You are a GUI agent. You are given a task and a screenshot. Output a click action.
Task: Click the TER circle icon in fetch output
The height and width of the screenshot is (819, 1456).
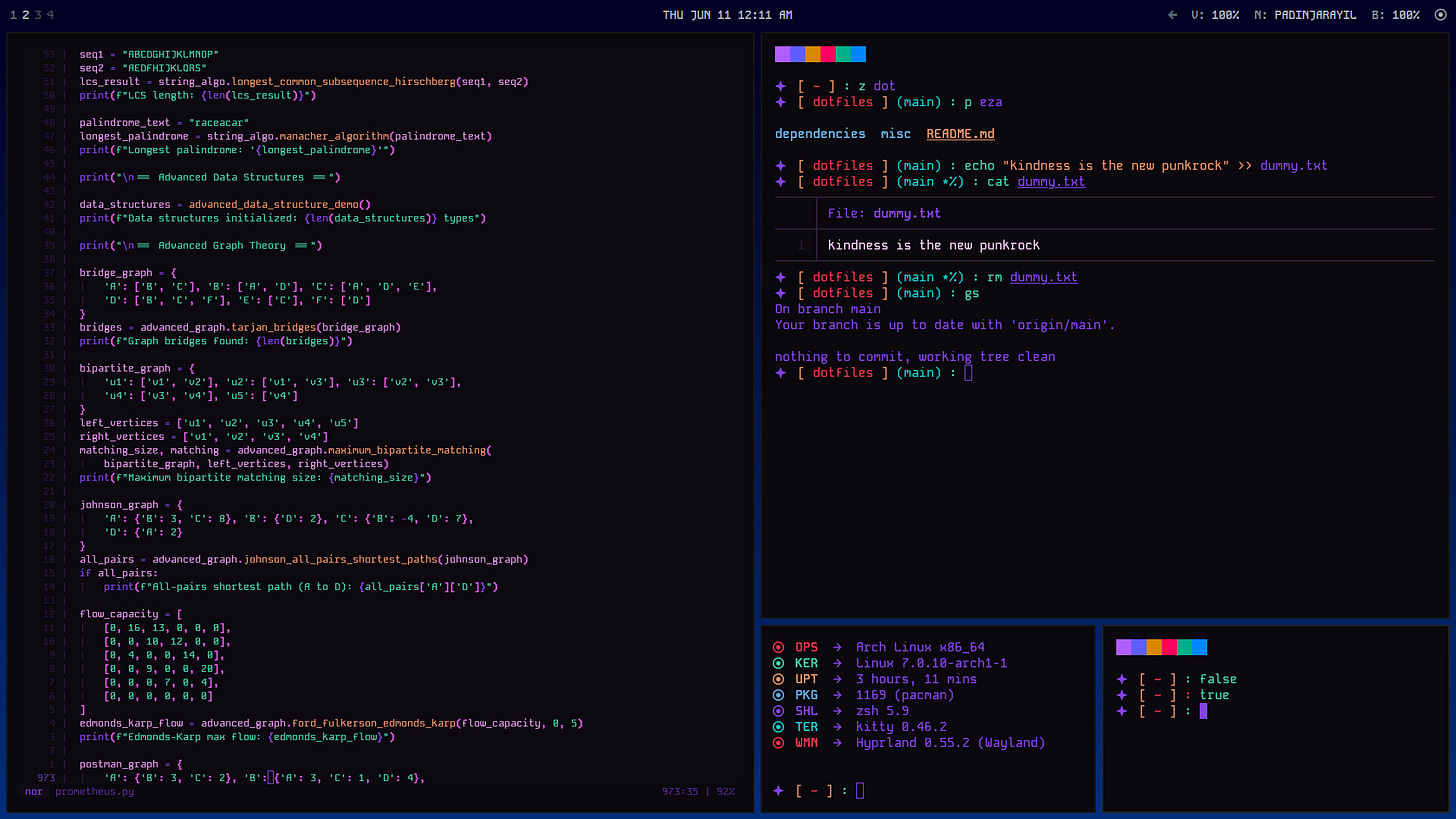(779, 727)
